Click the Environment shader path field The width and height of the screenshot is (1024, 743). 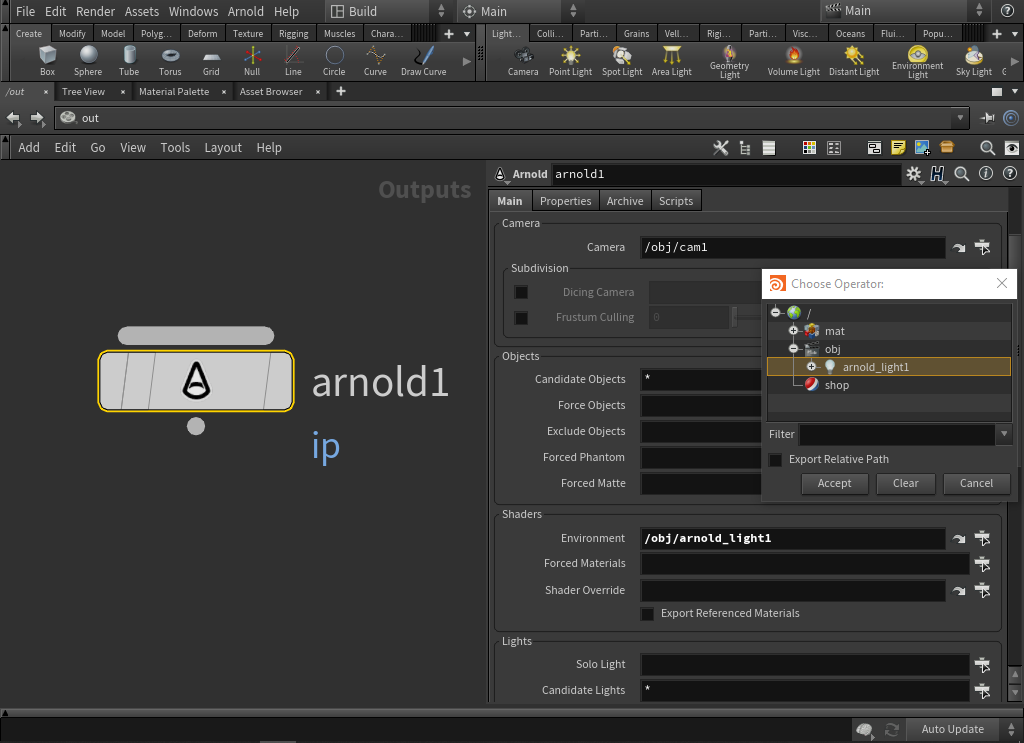pos(792,539)
